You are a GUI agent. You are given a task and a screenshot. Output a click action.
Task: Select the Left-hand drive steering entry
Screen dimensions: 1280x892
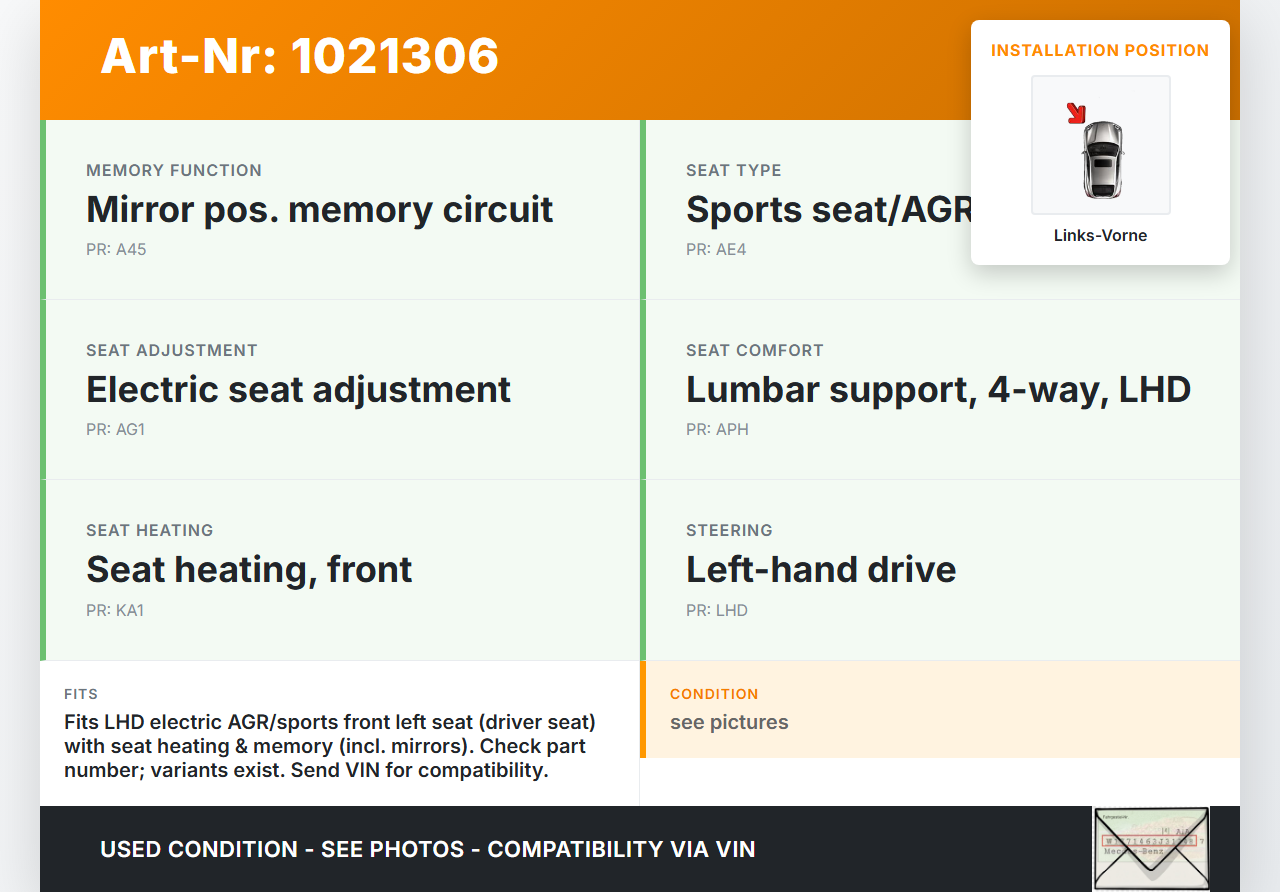(x=821, y=570)
